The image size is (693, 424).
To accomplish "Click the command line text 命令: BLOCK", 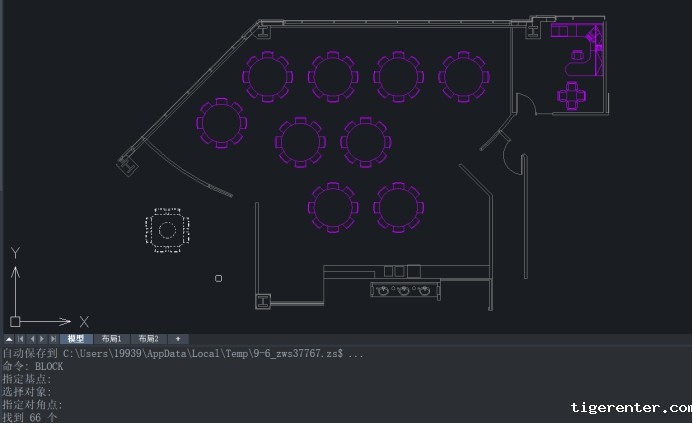I will tap(33, 367).
